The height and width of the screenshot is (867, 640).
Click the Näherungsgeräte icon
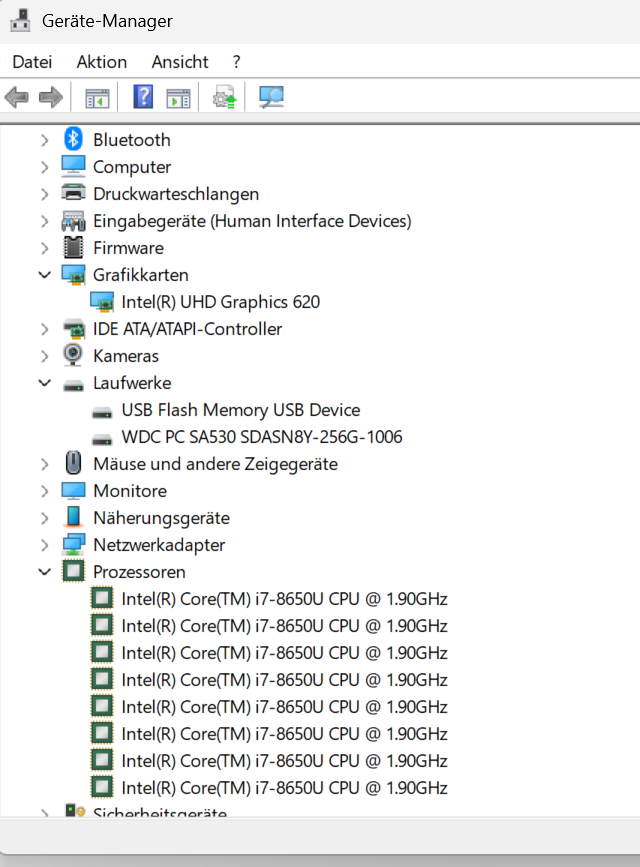pos(73,517)
